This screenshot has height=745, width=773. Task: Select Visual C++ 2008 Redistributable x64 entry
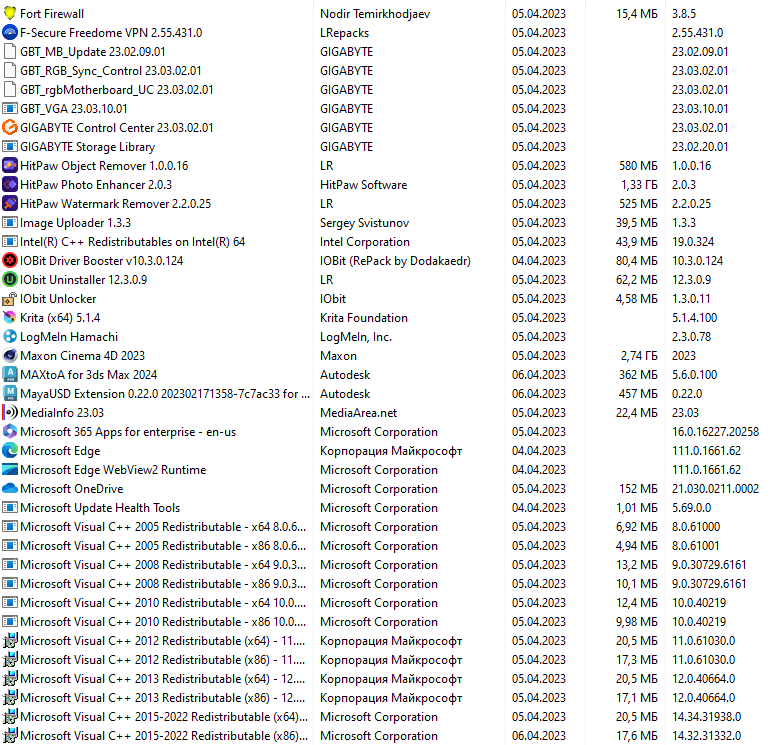[x=163, y=565]
